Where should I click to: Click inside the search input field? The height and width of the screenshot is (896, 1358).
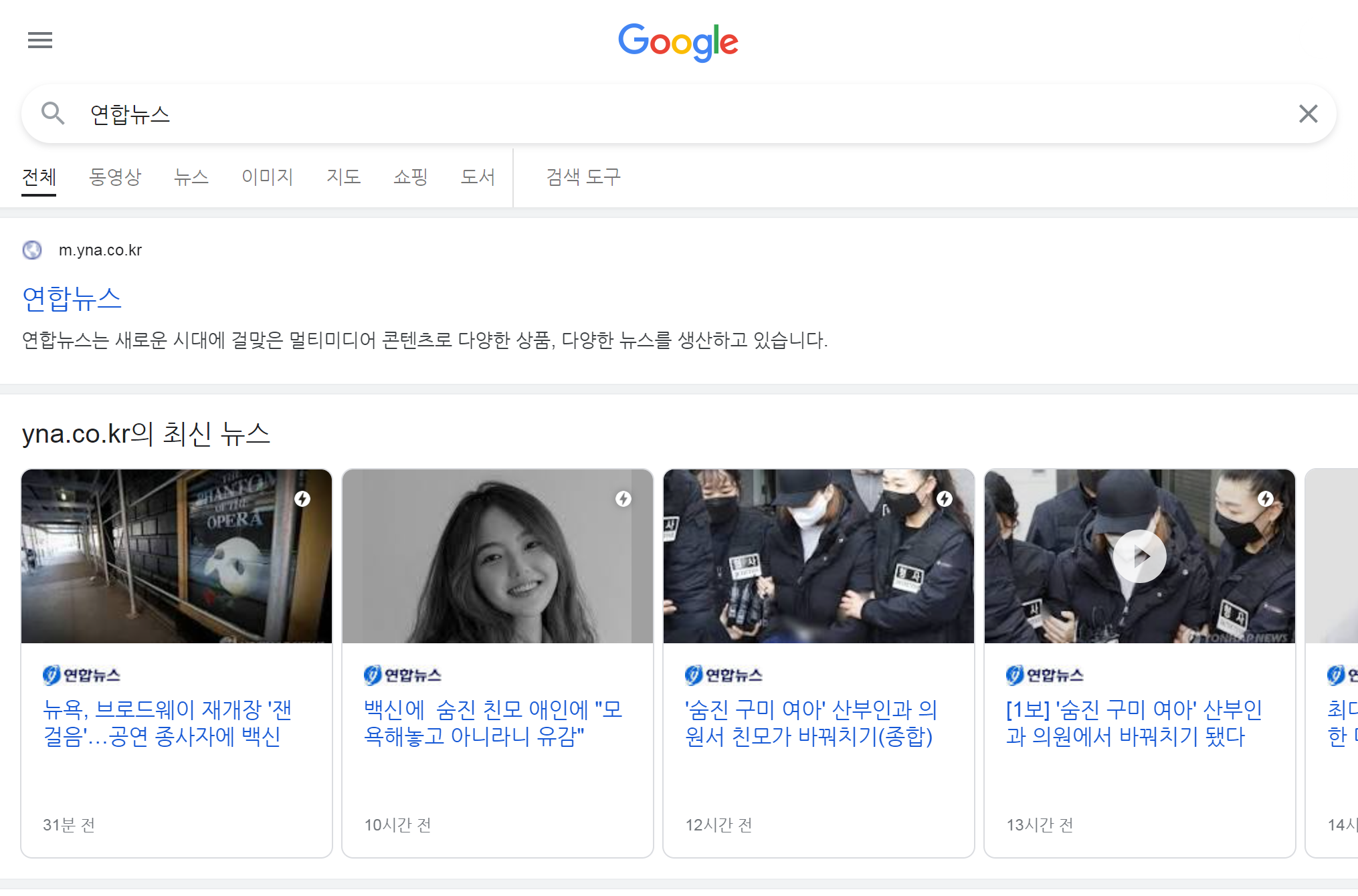pos(401,113)
